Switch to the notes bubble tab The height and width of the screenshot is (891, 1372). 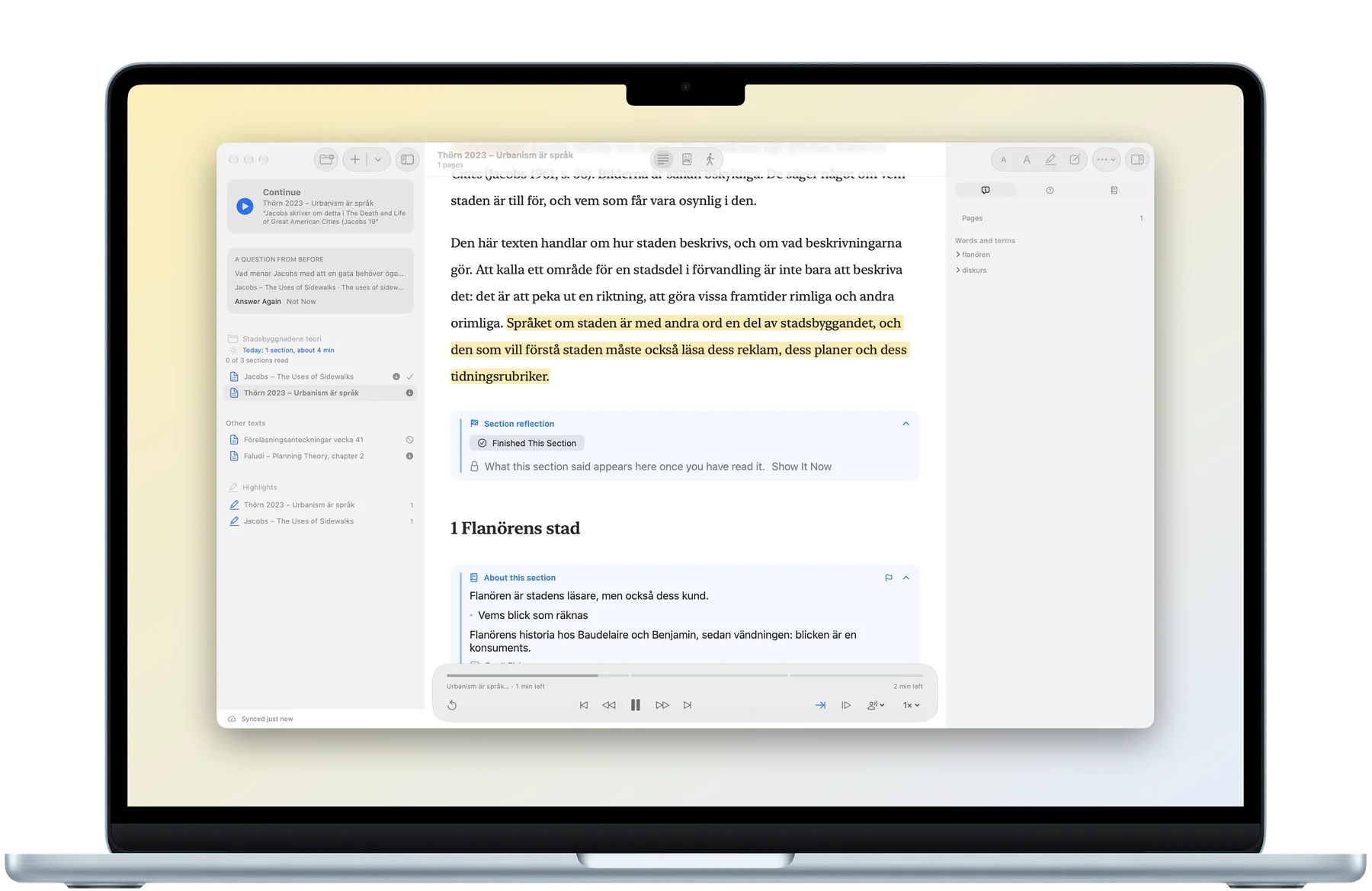click(x=986, y=190)
